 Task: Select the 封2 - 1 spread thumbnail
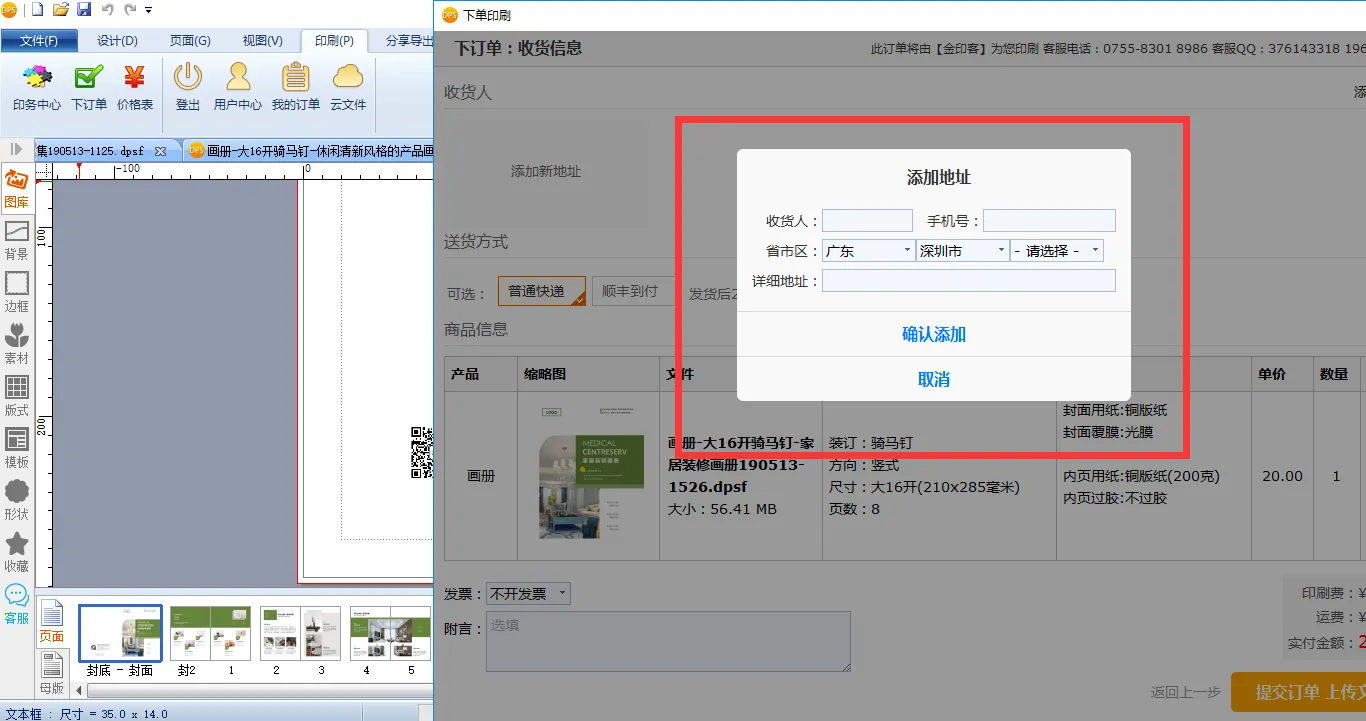(210, 633)
